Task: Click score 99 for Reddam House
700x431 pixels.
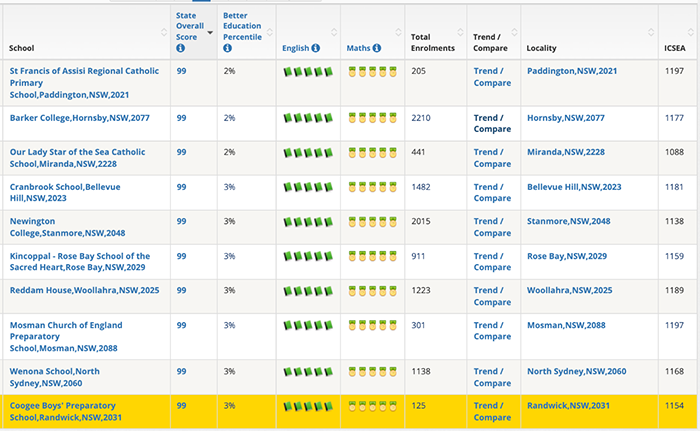Action: pos(181,290)
